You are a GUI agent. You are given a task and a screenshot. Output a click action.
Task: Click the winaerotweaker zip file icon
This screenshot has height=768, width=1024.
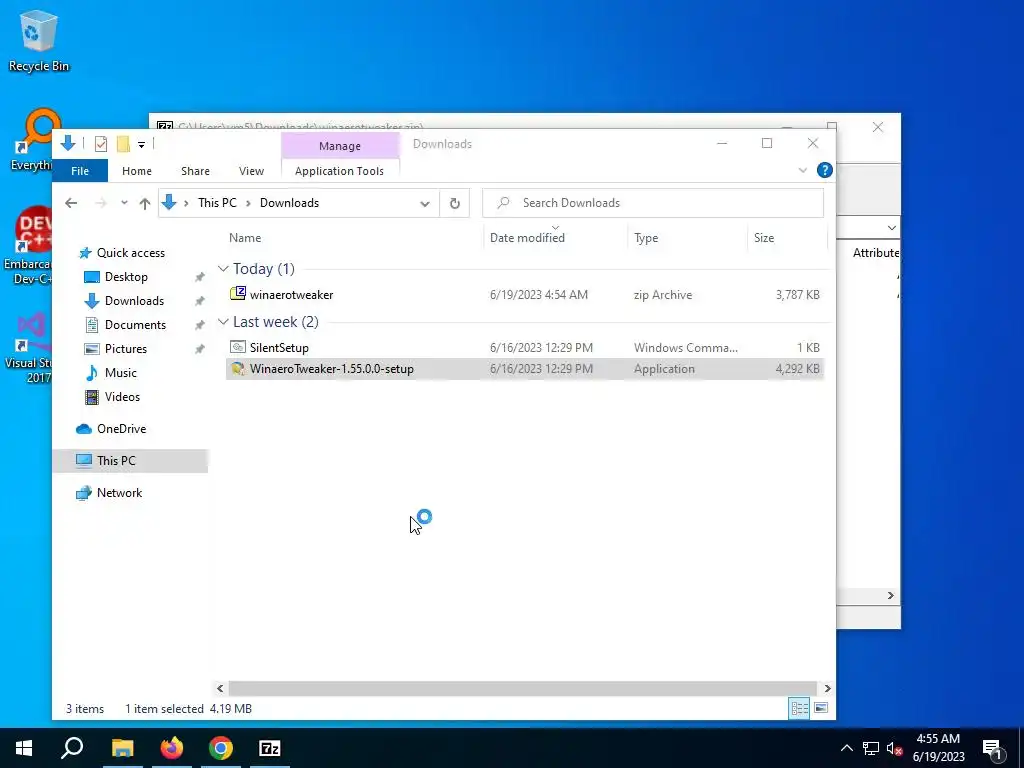tap(238, 294)
